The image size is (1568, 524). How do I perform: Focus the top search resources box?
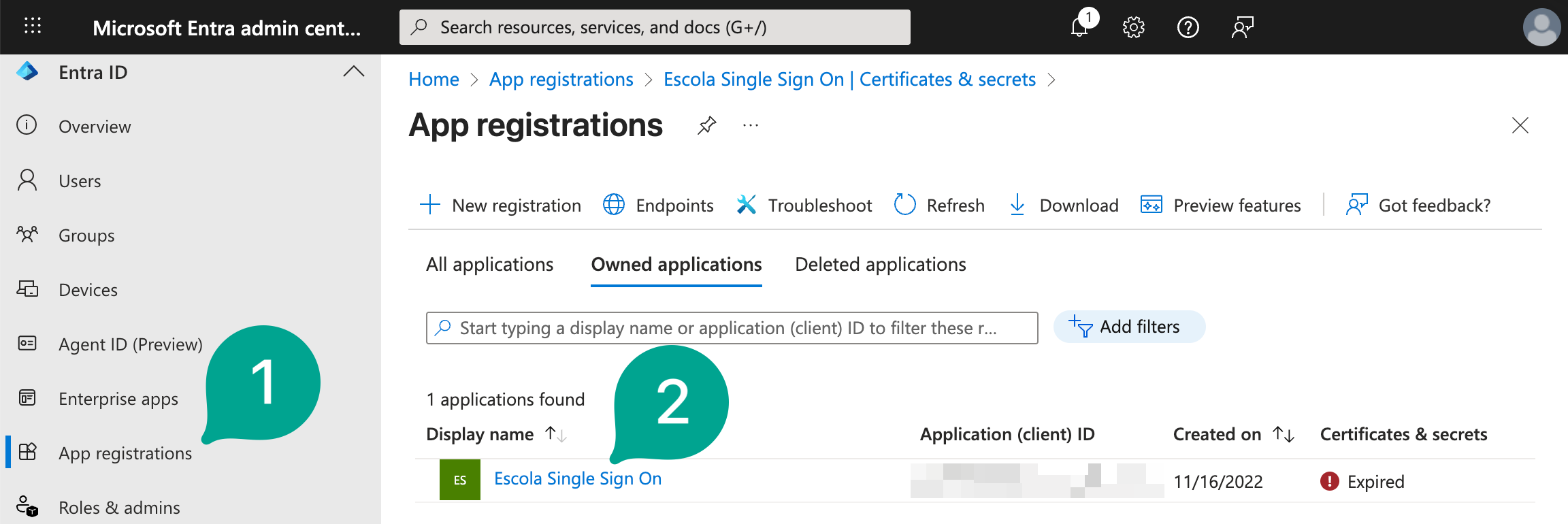[x=655, y=27]
